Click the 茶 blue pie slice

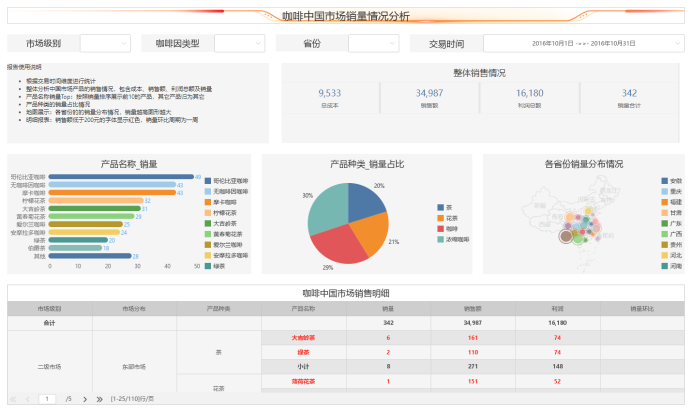pyautogui.click(x=366, y=198)
